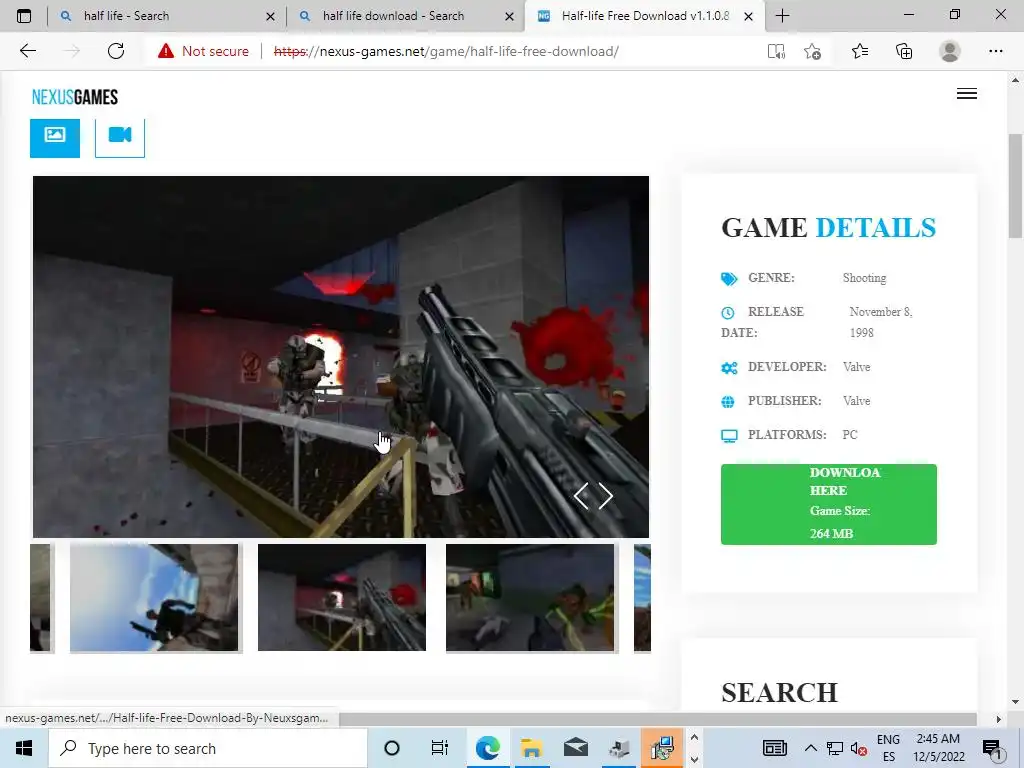Click the scrollbar down arrow
Screen dimensions: 1024x768
1015,702
